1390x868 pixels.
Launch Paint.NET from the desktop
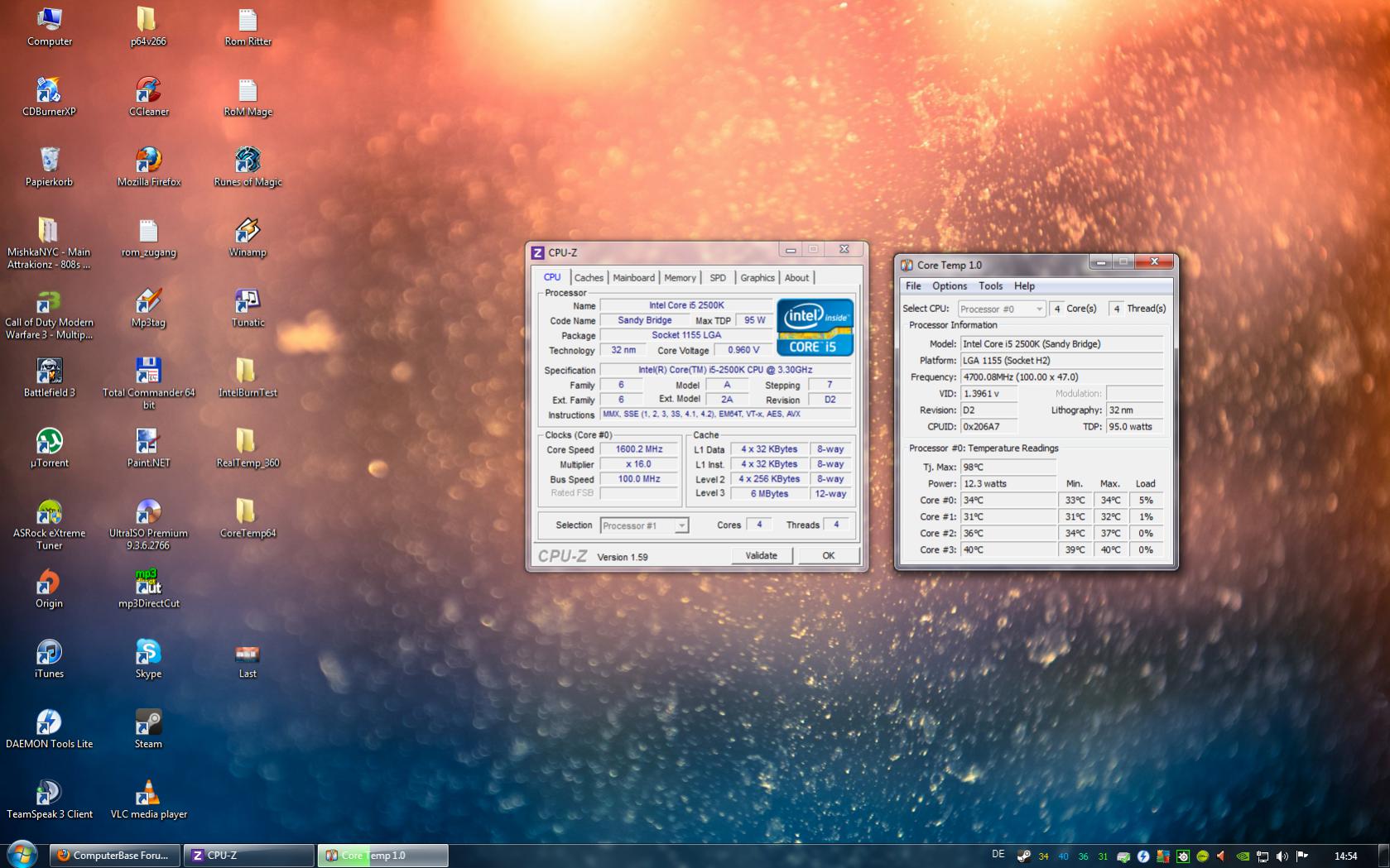click(148, 448)
